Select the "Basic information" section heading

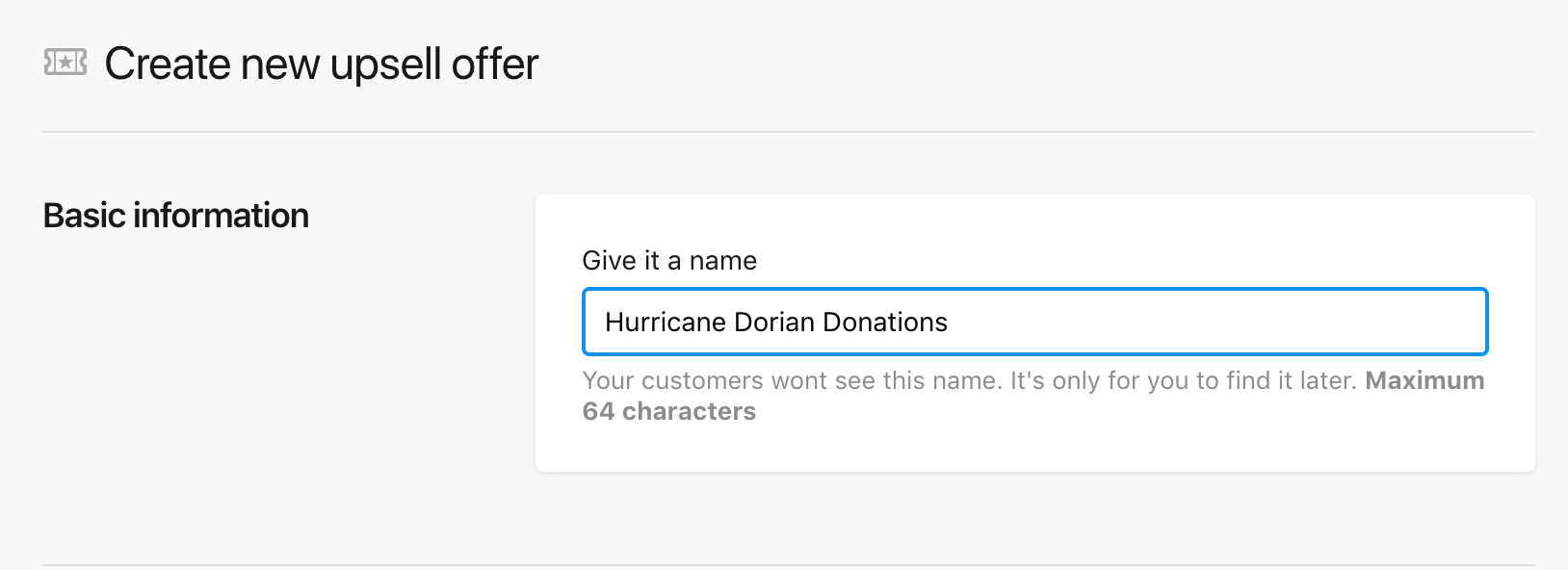(x=176, y=216)
